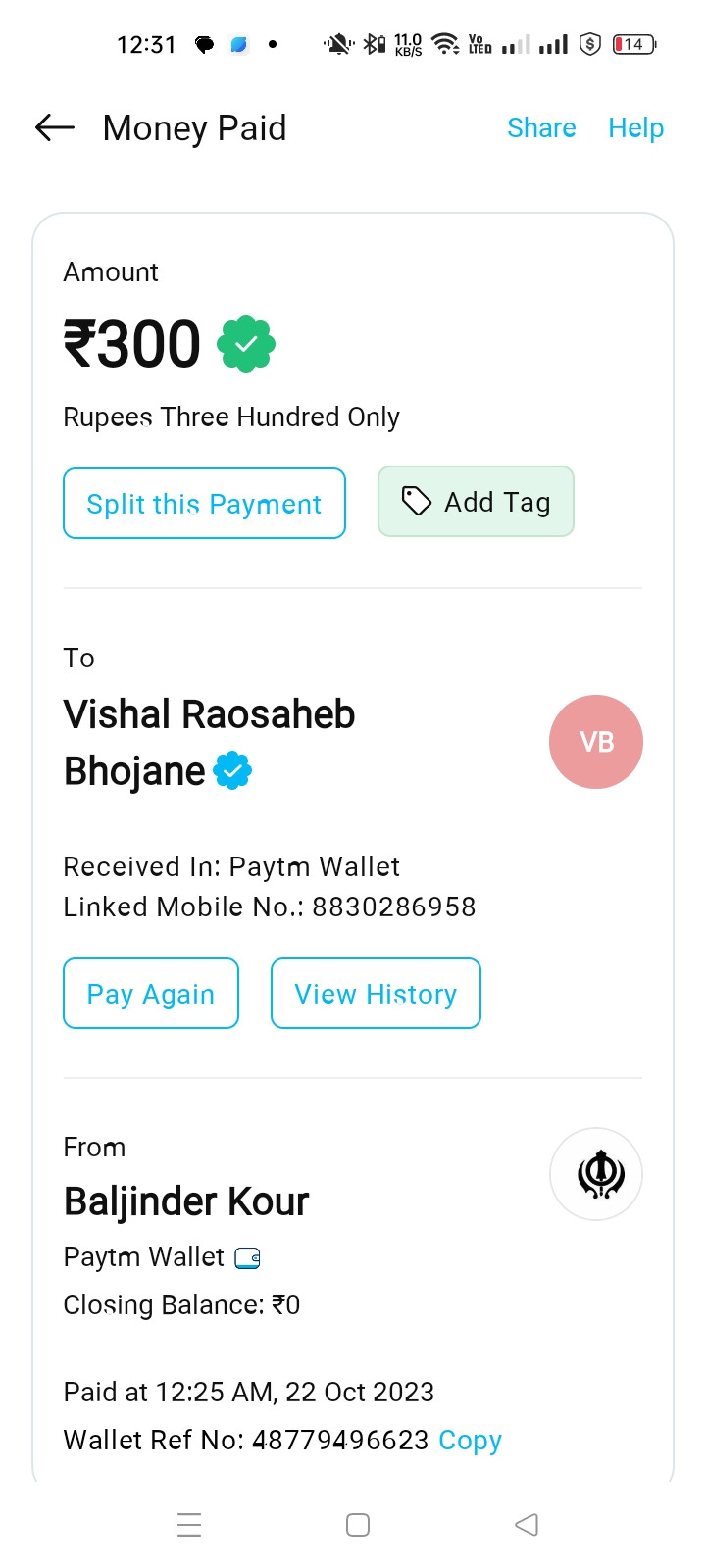Screen dimensions: 706x1568
Task: Choose Pay Again button
Action: point(151,993)
